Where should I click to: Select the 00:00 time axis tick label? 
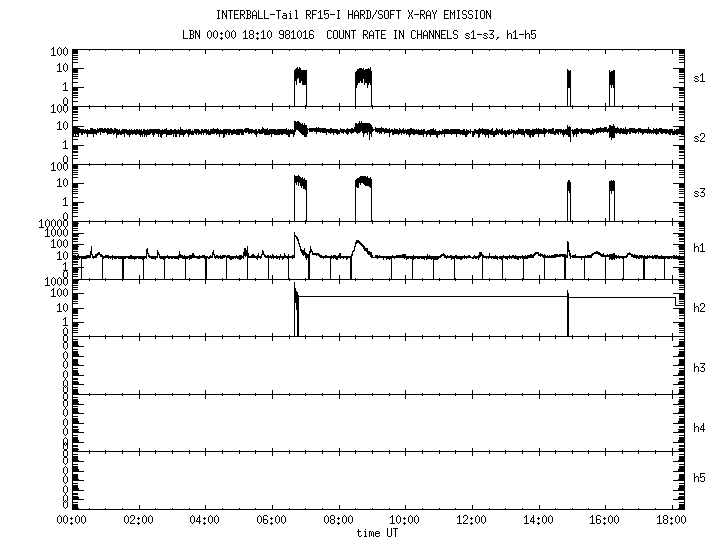point(70,520)
